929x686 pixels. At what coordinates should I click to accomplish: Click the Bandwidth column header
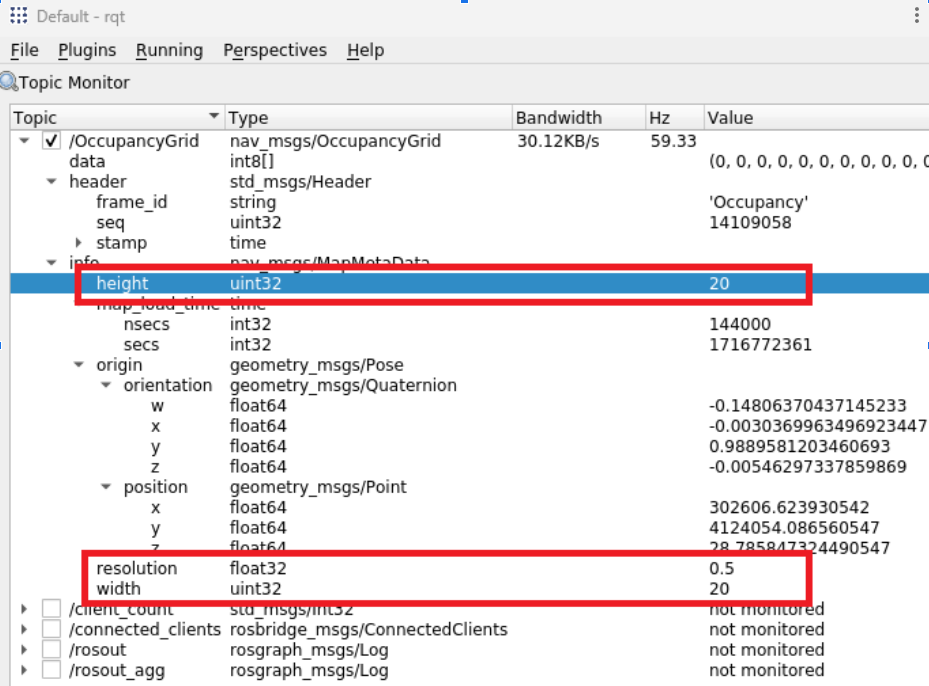(x=558, y=118)
